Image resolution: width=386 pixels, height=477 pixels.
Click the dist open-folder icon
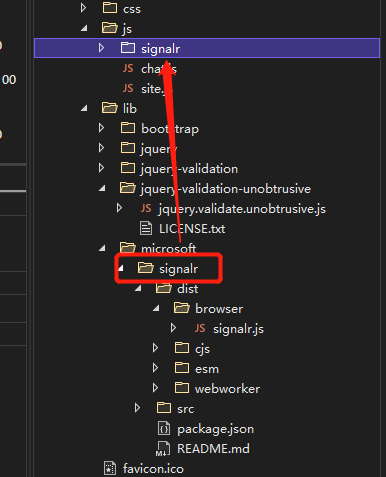pyautogui.click(x=164, y=288)
